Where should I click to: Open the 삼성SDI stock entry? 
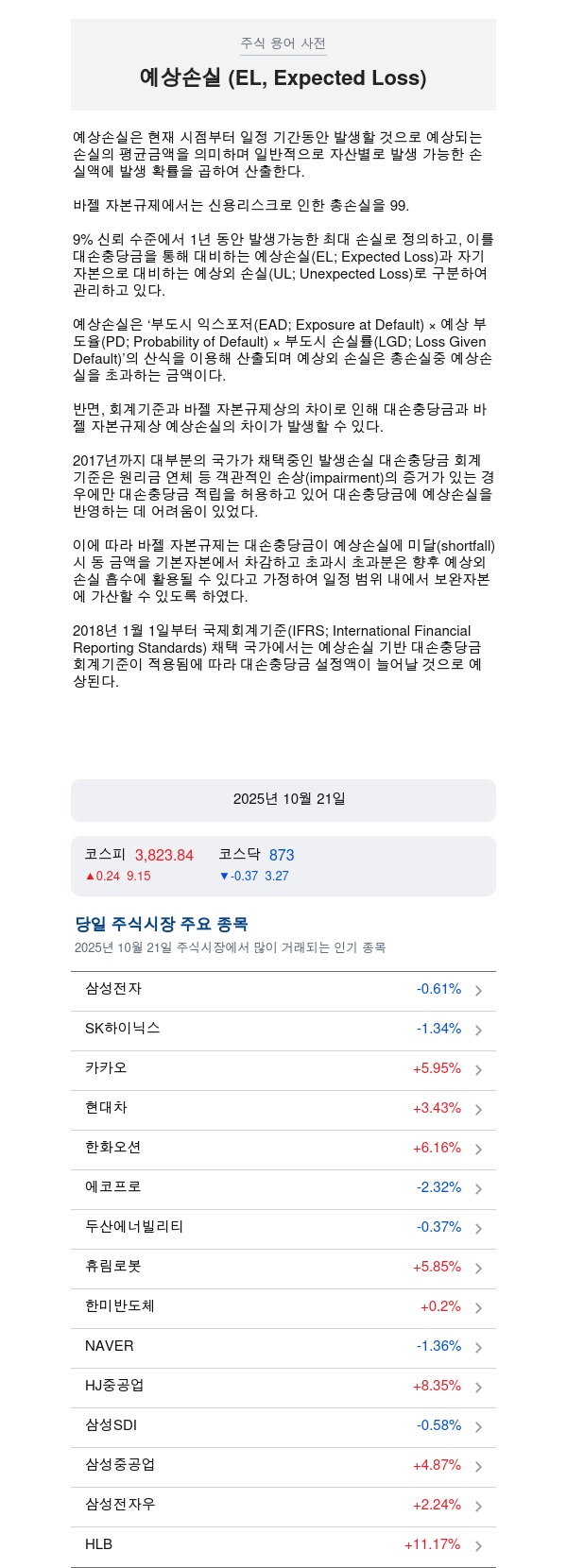click(112, 1425)
